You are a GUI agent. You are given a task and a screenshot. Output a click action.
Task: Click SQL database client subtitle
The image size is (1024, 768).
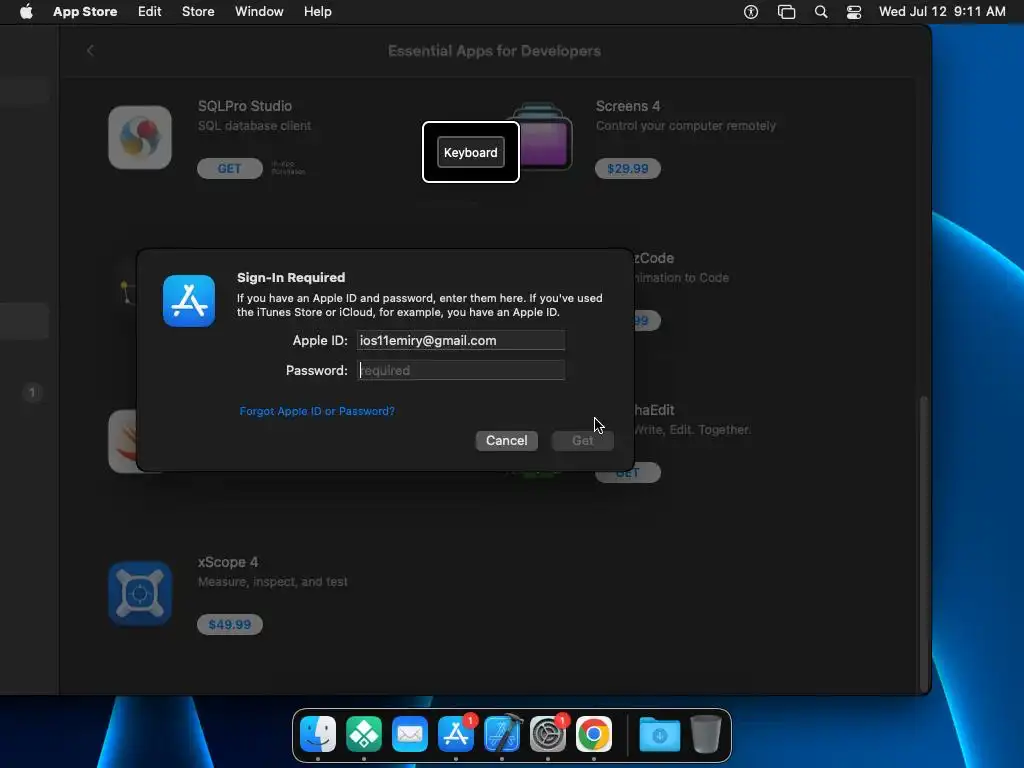tap(254, 125)
